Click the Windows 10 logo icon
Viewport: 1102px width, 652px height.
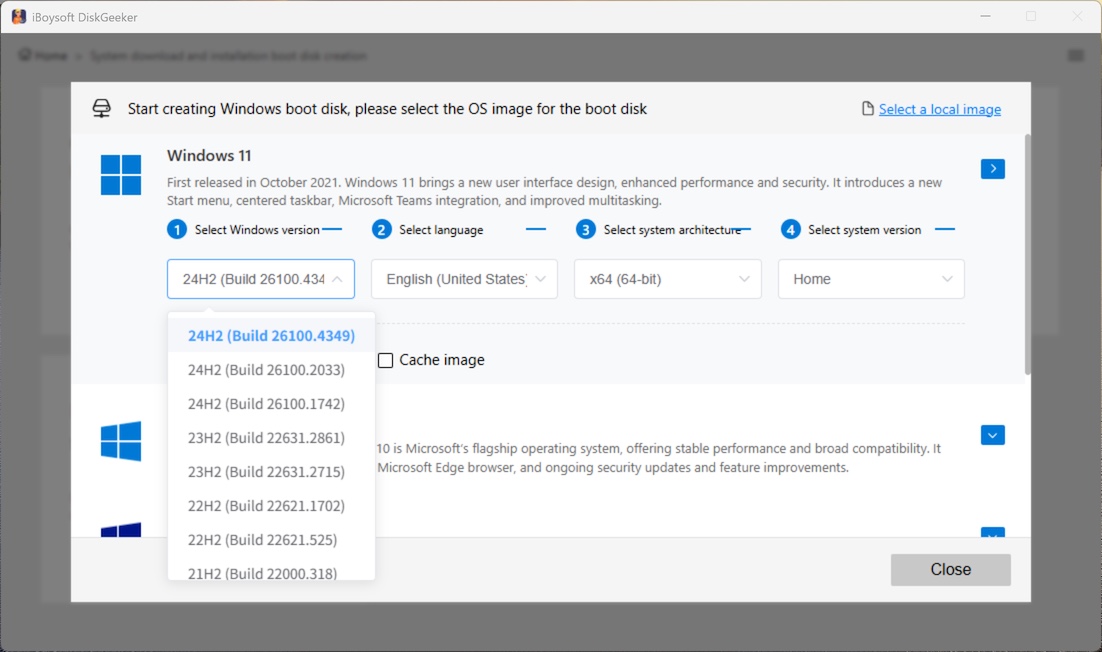pyautogui.click(x=120, y=441)
